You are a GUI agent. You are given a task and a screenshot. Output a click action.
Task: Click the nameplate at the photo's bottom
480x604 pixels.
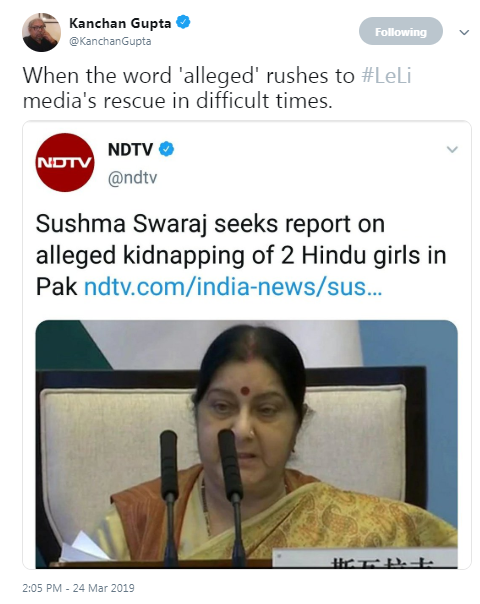[x=365, y=558]
